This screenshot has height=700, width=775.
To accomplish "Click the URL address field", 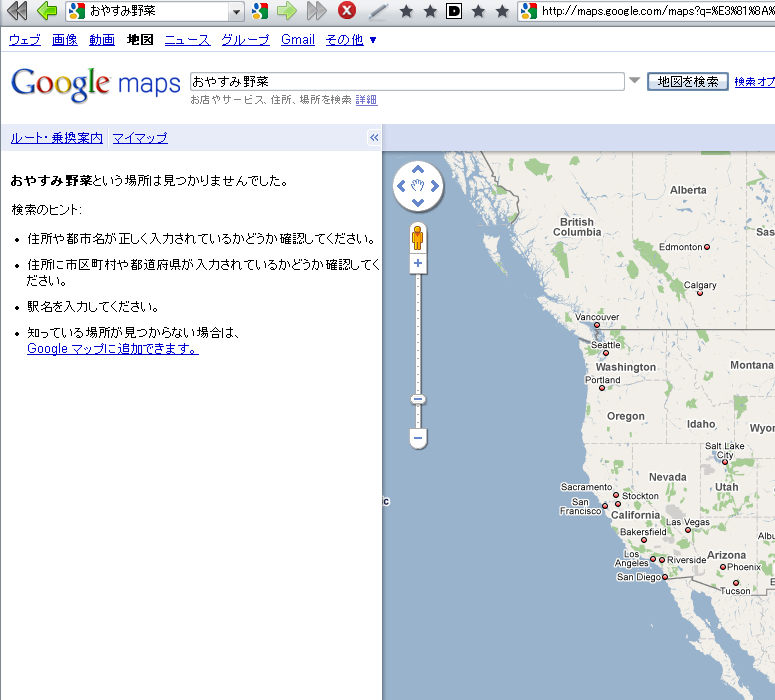I will pos(646,11).
